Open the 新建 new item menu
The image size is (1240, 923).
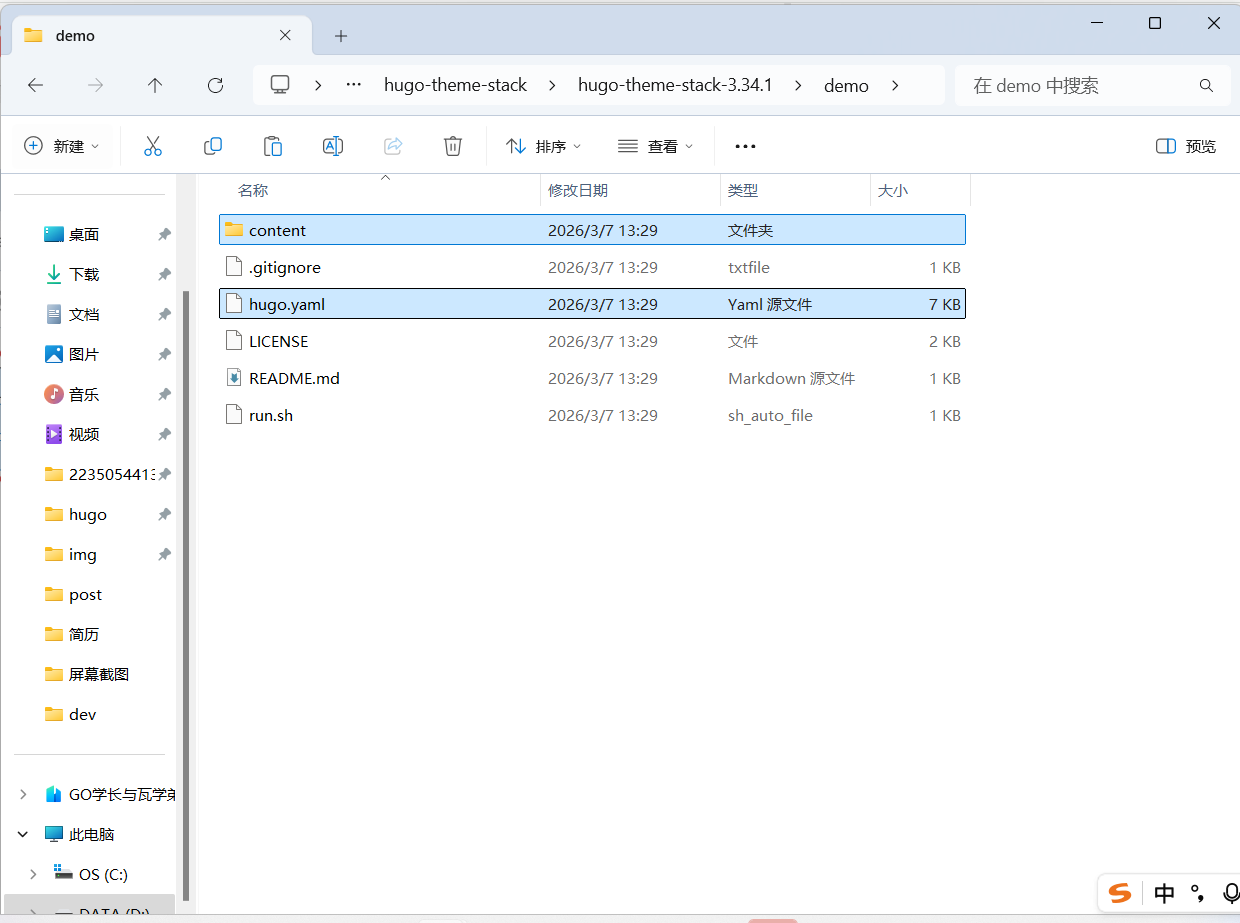click(62, 146)
